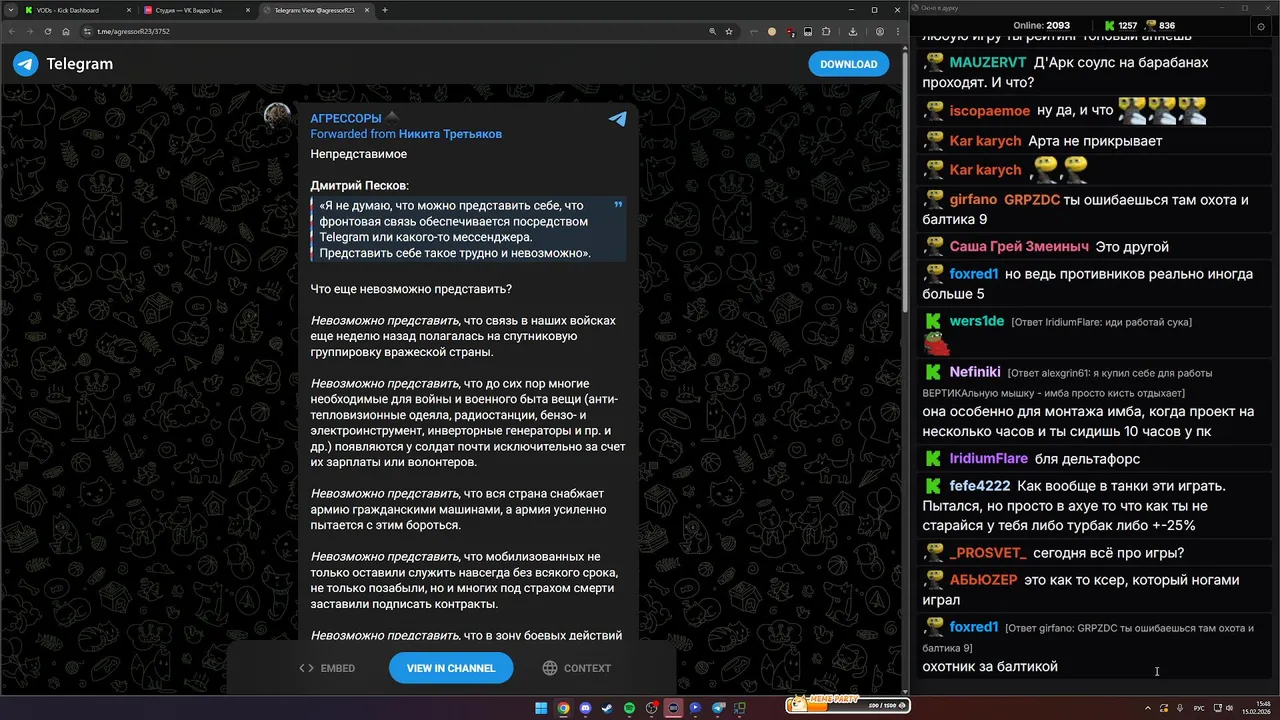The width and height of the screenshot is (1280, 720).
Task: Click the browser Home button
Action: (x=66, y=31)
